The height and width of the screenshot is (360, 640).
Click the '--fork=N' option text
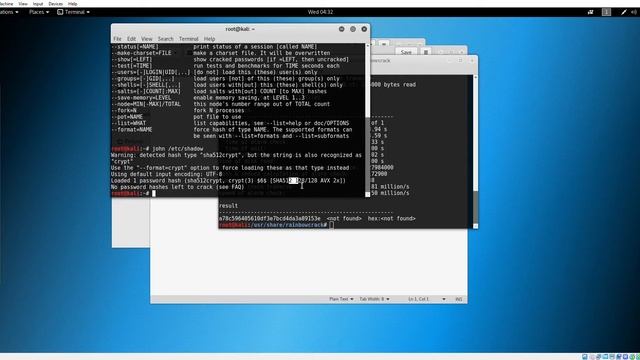[x=124, y=110]
